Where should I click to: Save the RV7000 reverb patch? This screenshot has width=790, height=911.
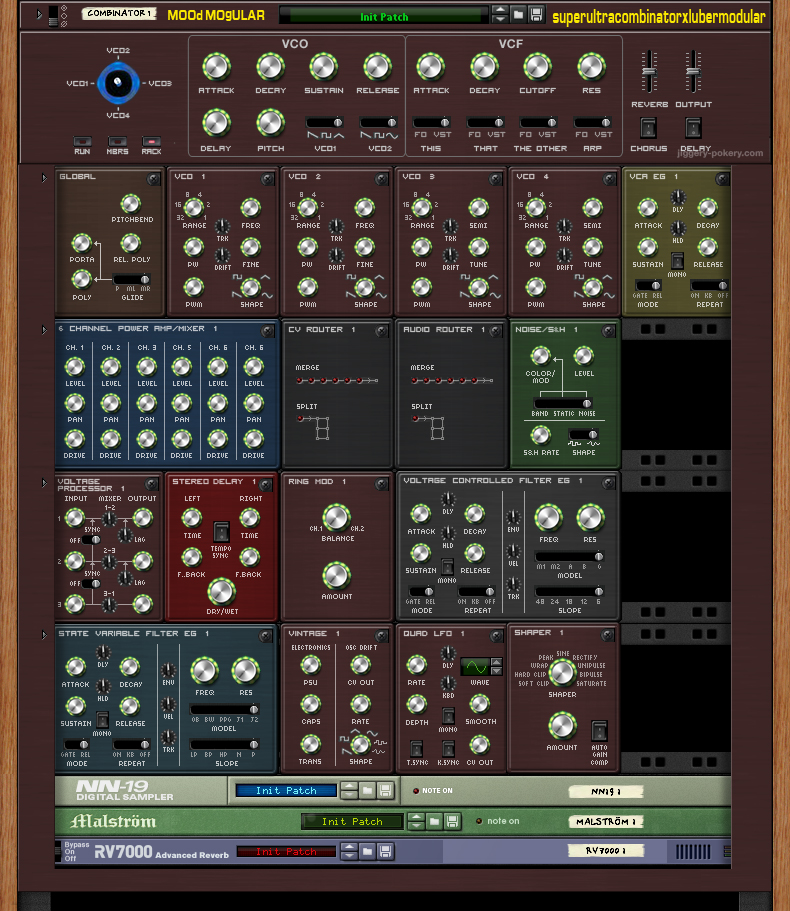(385, 852)
